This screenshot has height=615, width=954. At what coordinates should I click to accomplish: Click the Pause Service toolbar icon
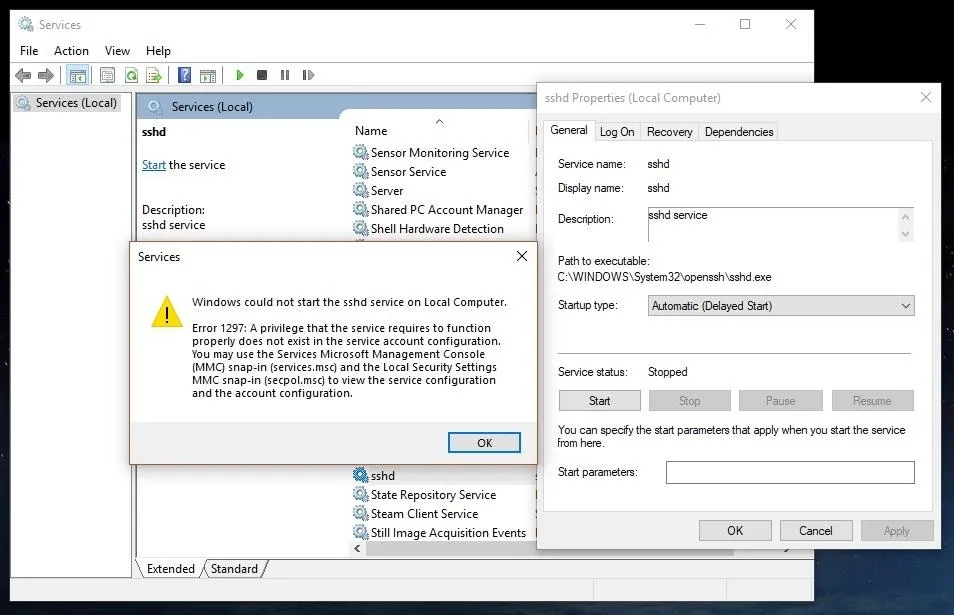(x=285, y=75)
